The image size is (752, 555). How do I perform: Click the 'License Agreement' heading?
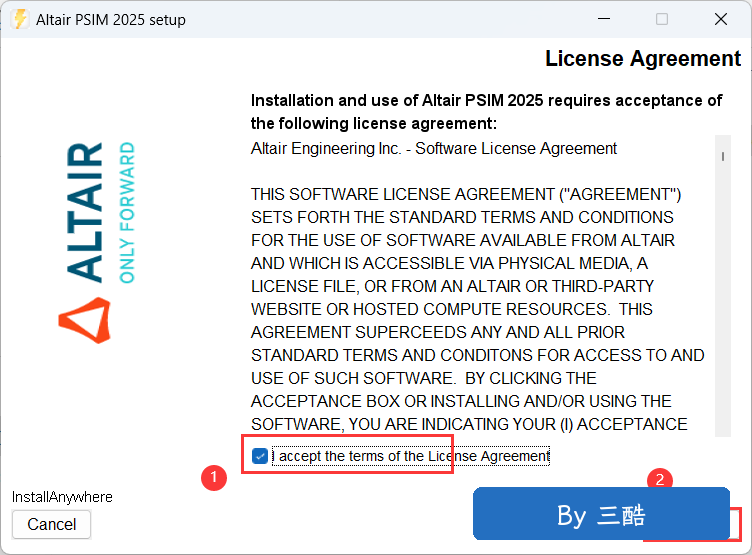[x=643, y=59]
